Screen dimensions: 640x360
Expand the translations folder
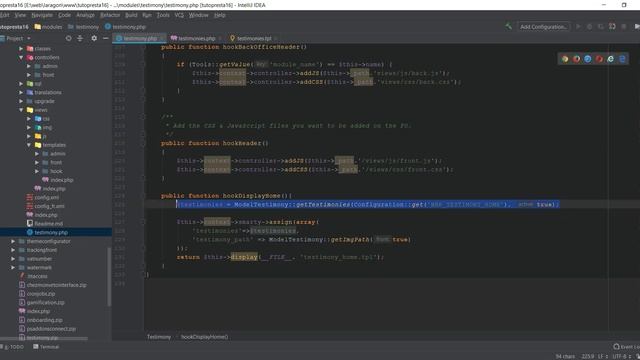[x=21, y=92]
